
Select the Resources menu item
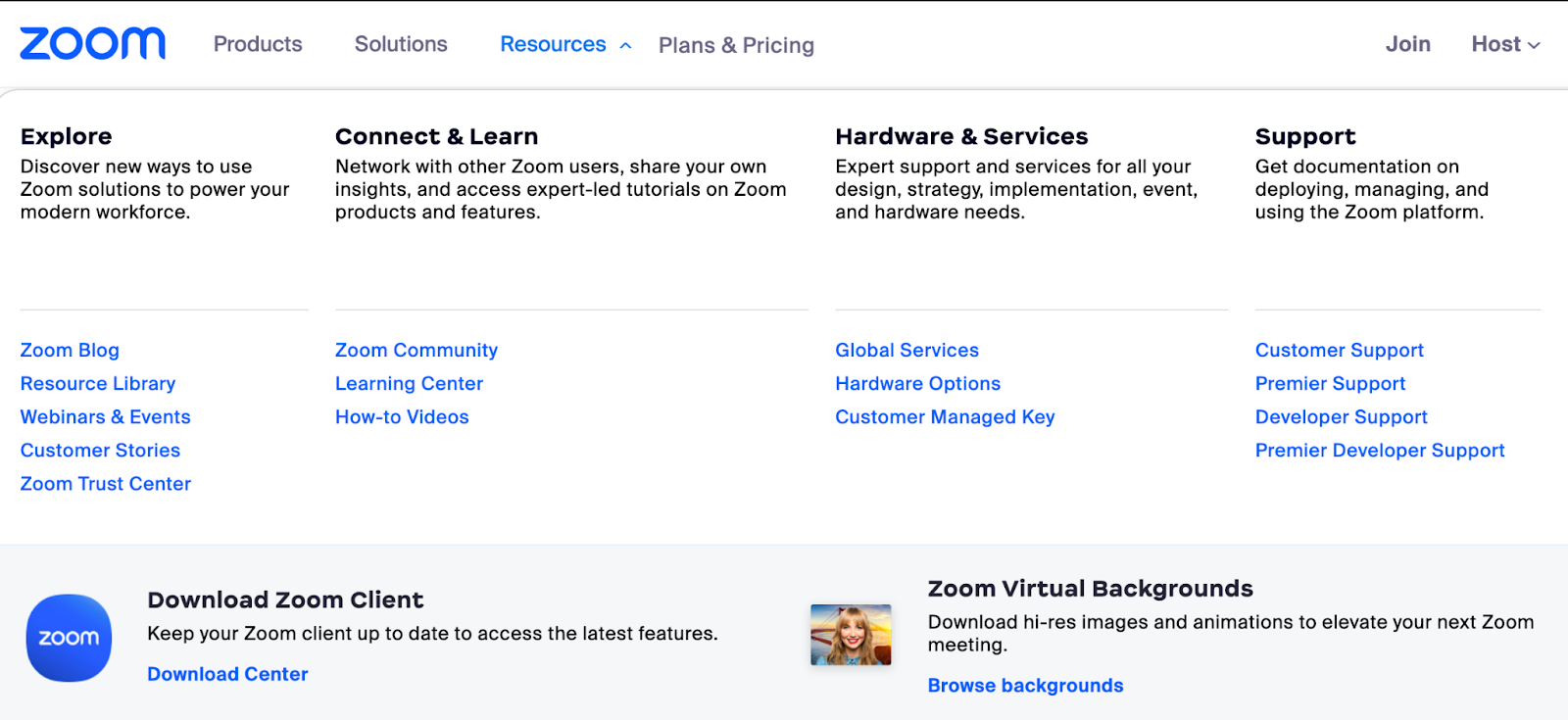553,44
